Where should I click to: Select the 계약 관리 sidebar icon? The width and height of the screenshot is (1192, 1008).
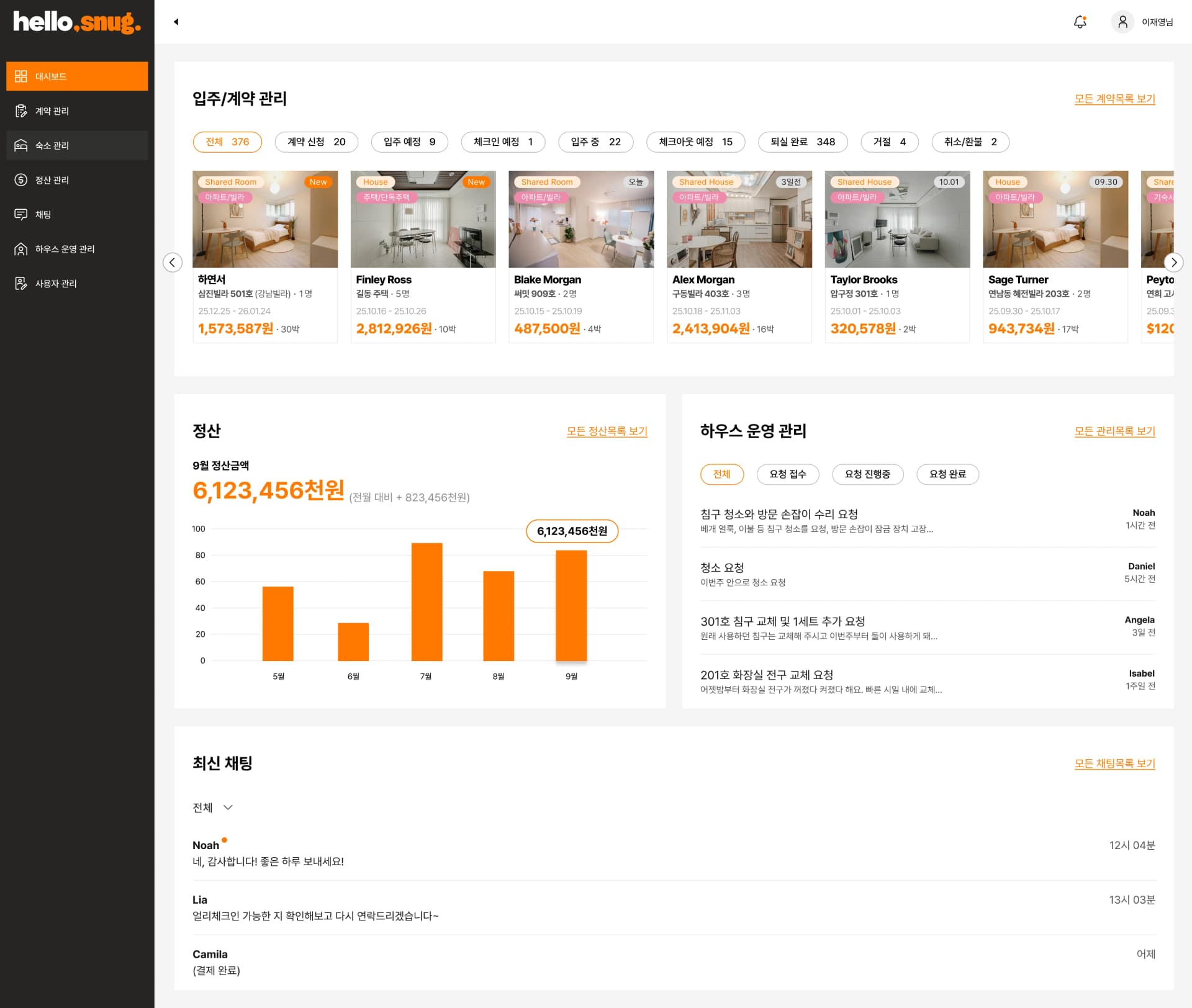coord(21,110)
